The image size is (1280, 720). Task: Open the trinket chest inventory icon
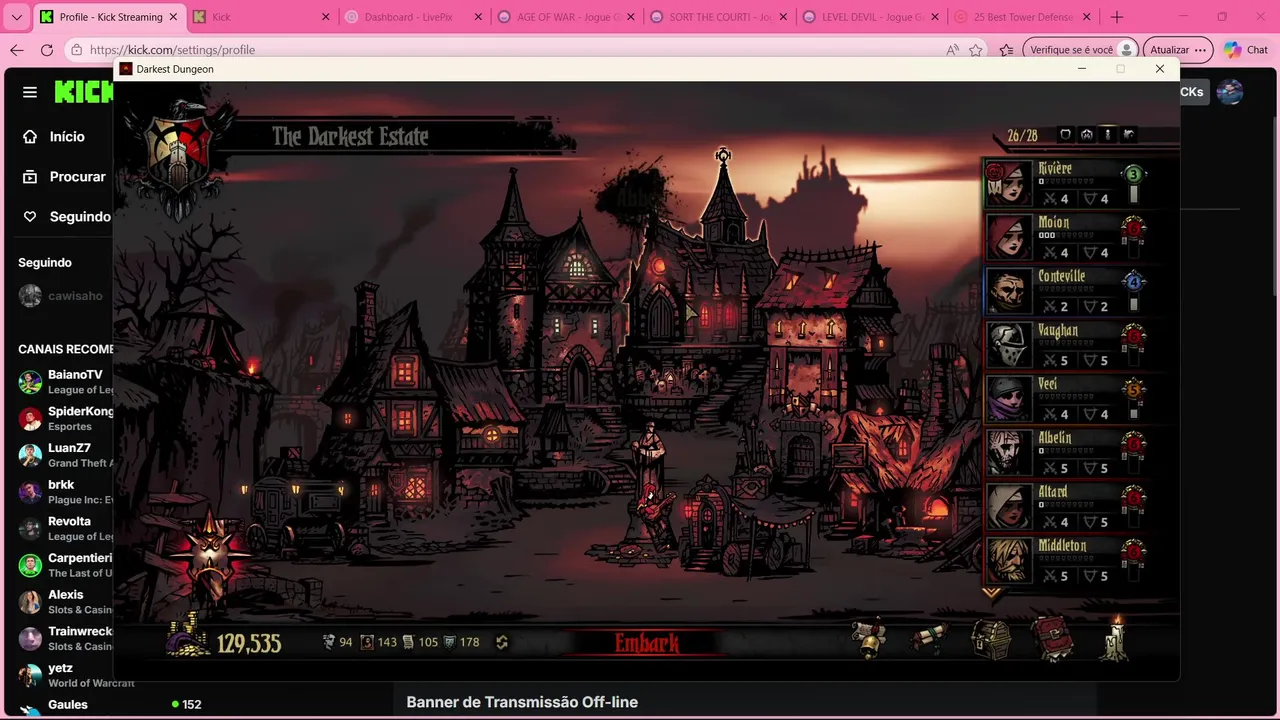point(991,640)
